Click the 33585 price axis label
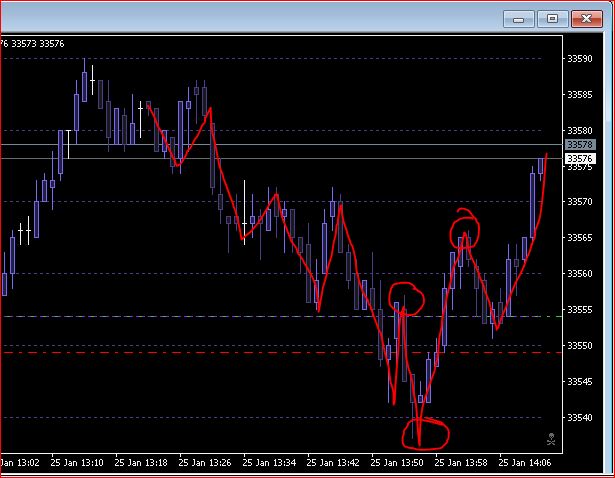 pos(580,95)
